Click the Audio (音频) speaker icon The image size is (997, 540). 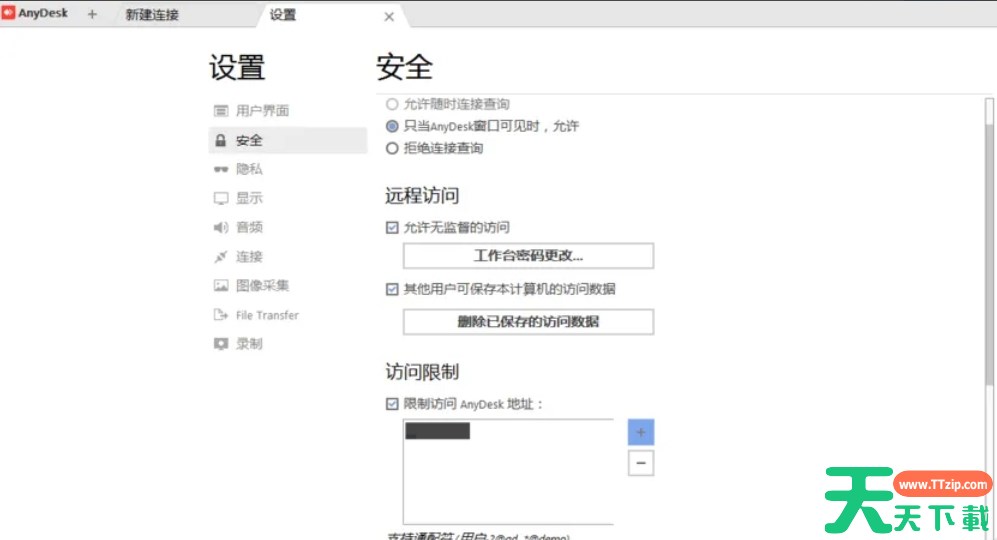click(221, 228)
